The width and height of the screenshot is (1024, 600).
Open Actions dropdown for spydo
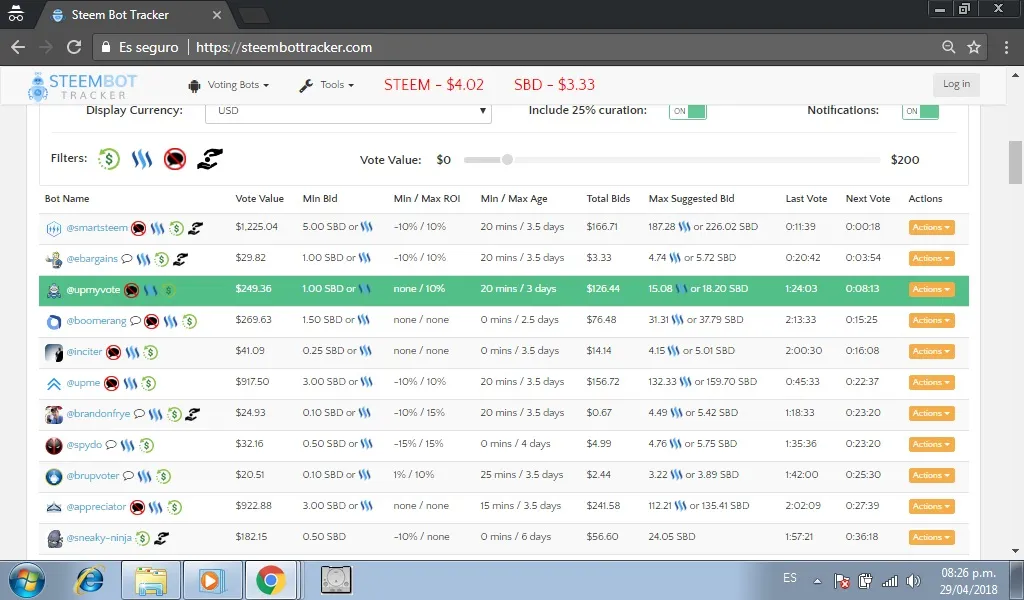(x=931, y=445)
